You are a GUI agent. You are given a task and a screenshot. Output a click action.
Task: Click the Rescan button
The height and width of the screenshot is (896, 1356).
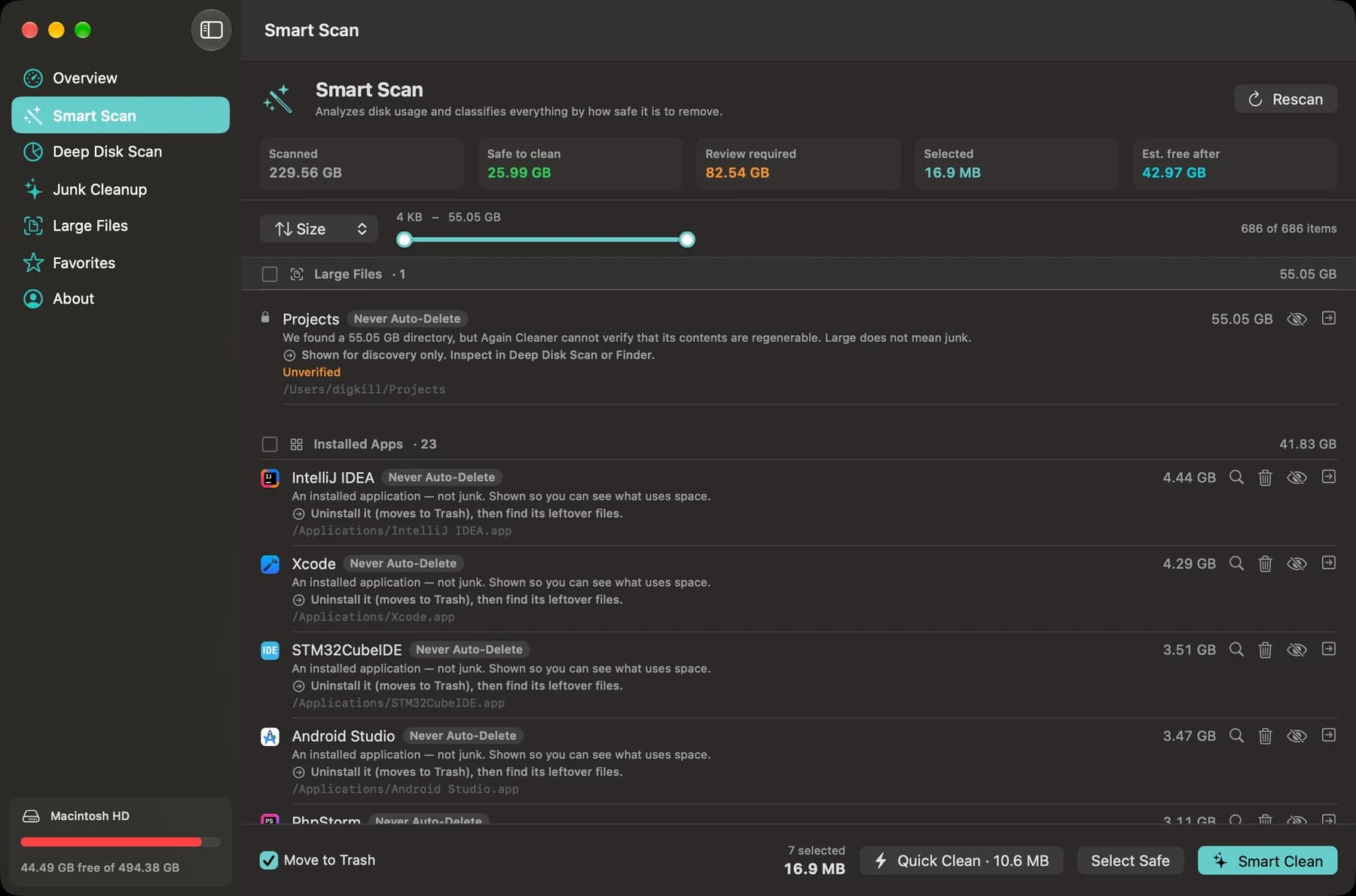[x=1285, y=99]
